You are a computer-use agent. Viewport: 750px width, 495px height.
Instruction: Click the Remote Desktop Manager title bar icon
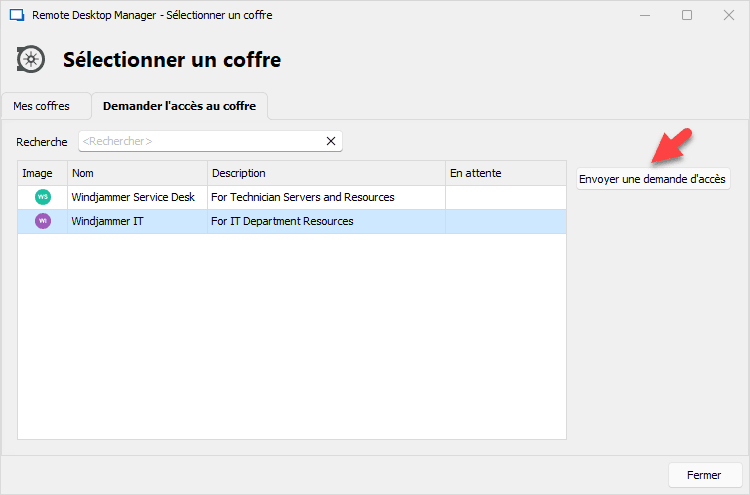16,15
